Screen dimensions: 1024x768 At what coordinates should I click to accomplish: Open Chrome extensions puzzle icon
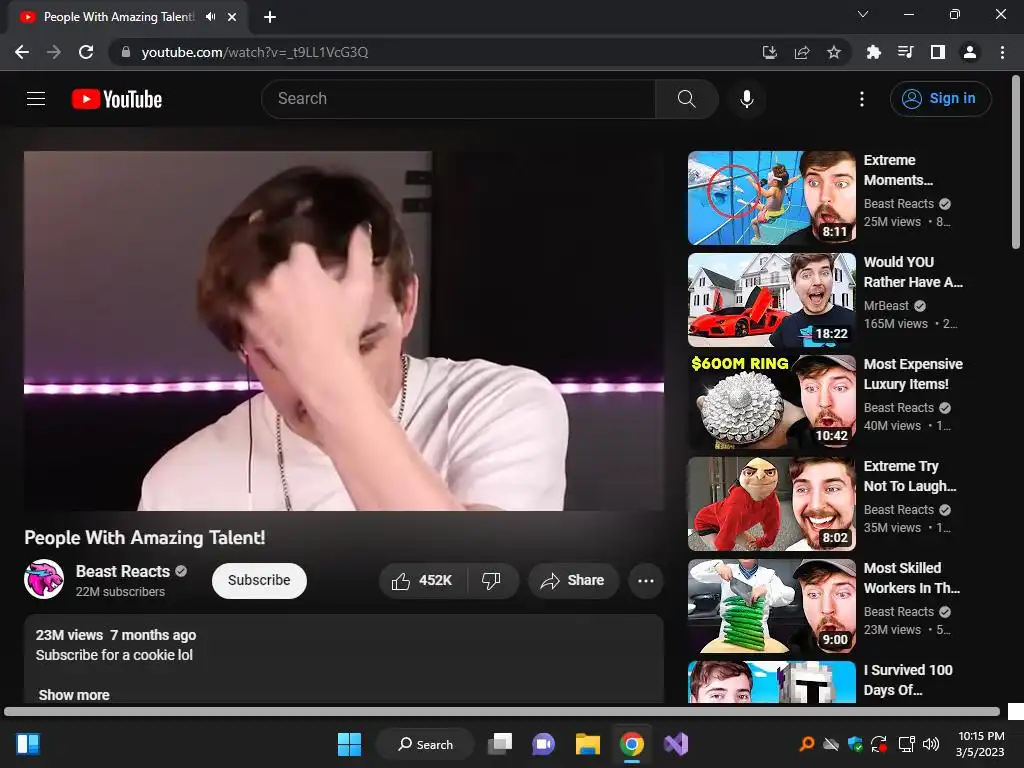coord(873,52)
